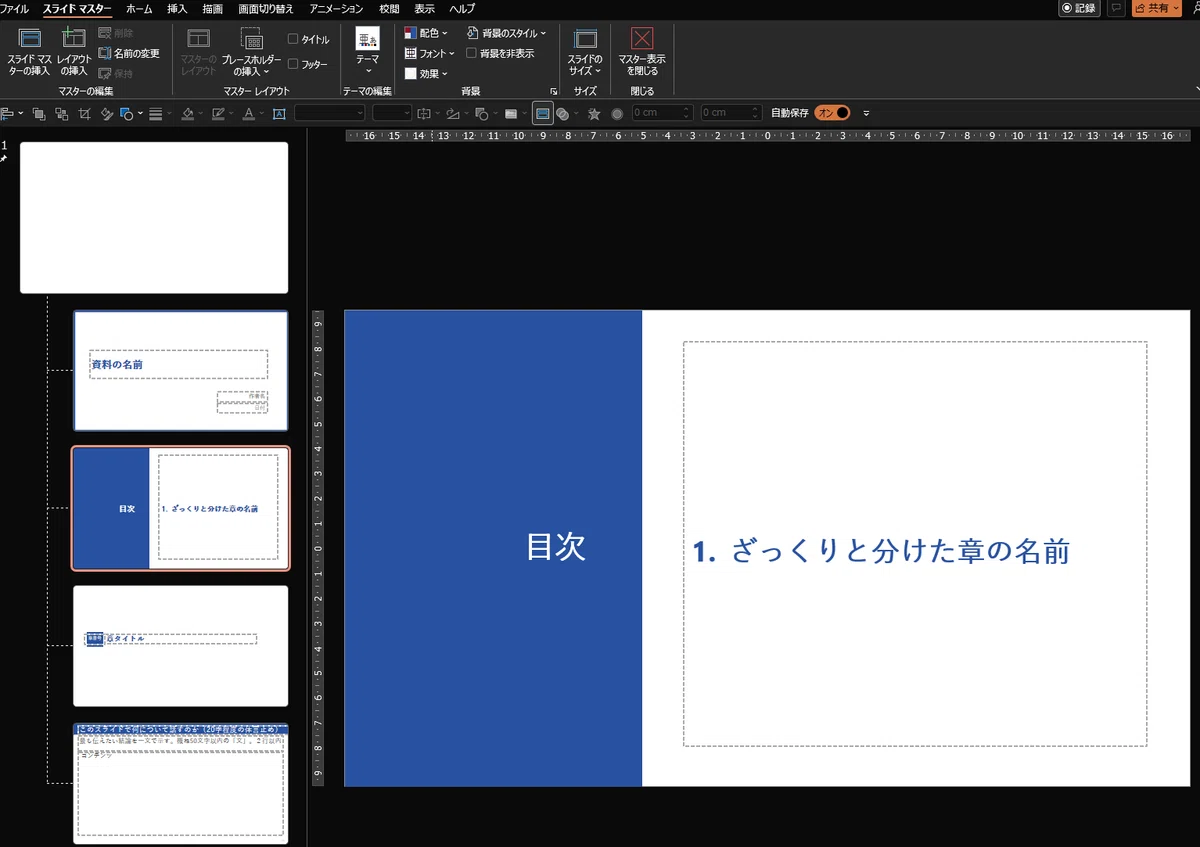
Task: Click the Shape Fill paint bucket icon
Action: [187, 113]
